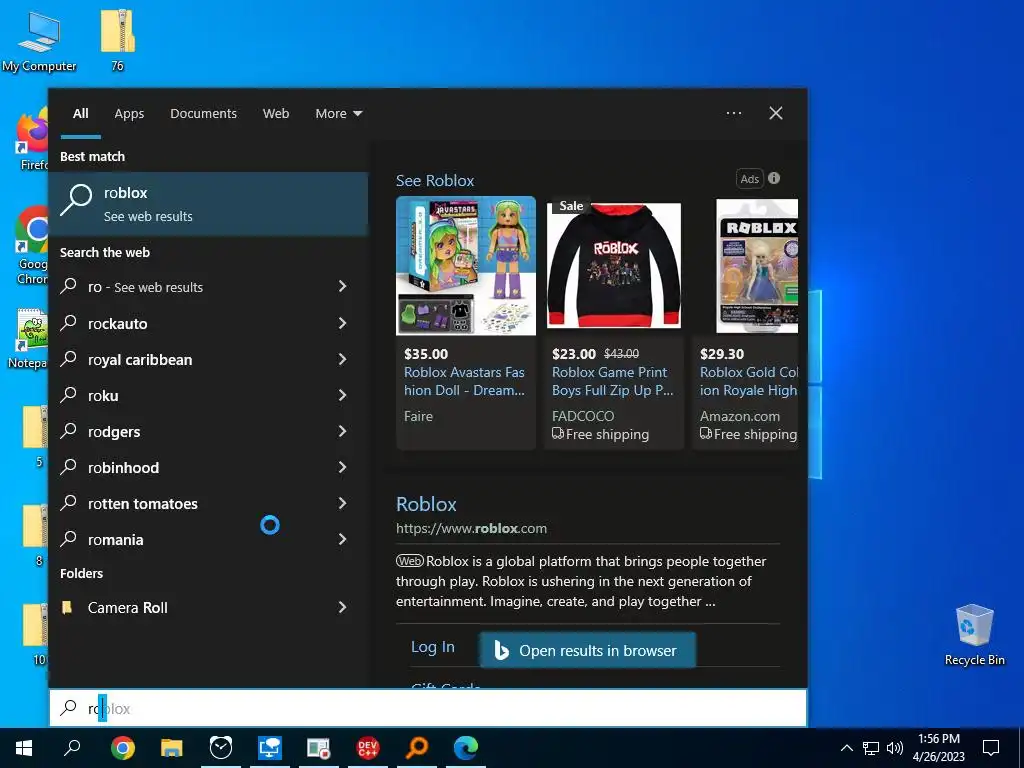Open the Roblox website title link
The image size is (1024, 768).
(x=426, y=504)
